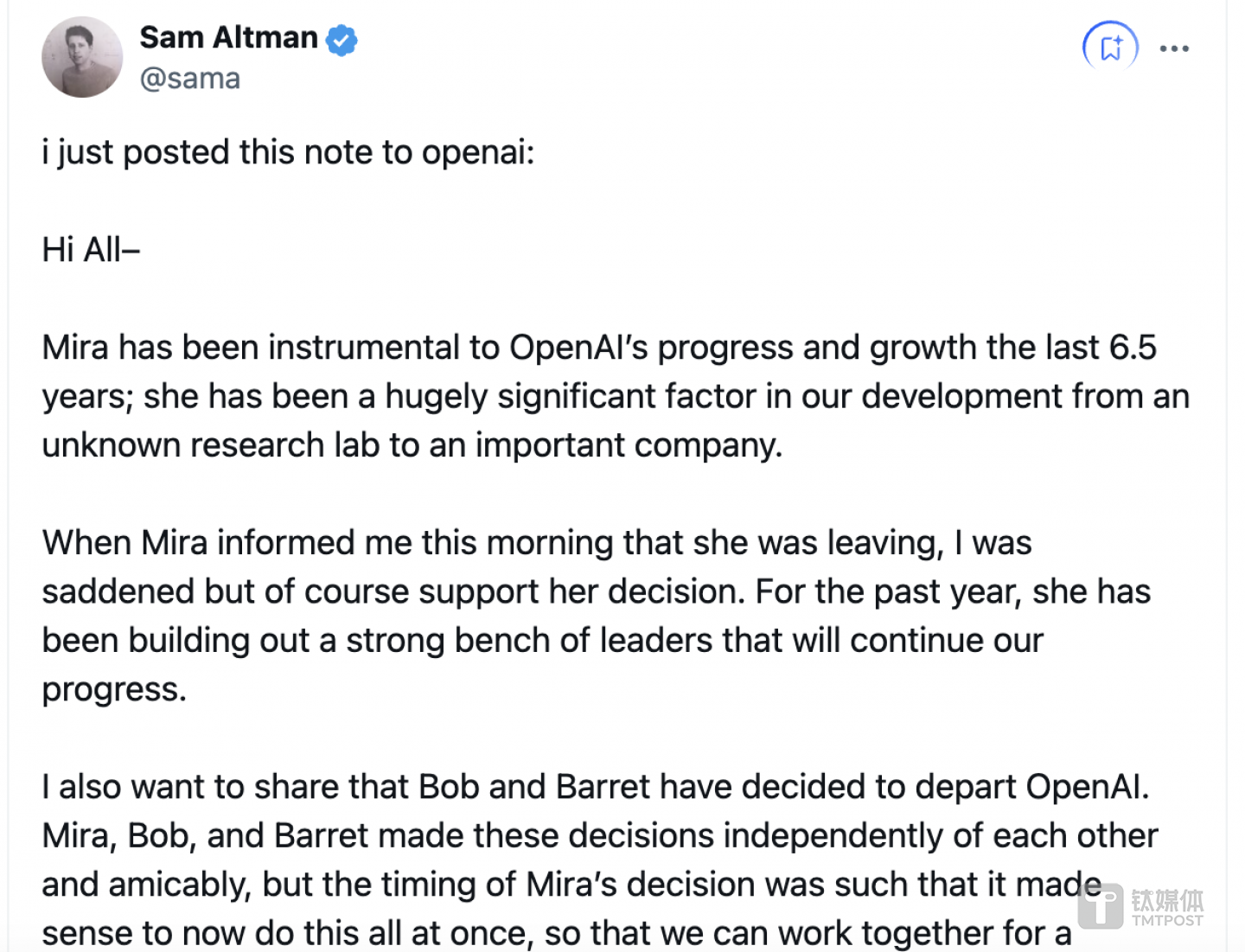Open Sam Altman's profile avatar photo
The width and height of the screenshot is (1245, 952).
pos(82,57)
